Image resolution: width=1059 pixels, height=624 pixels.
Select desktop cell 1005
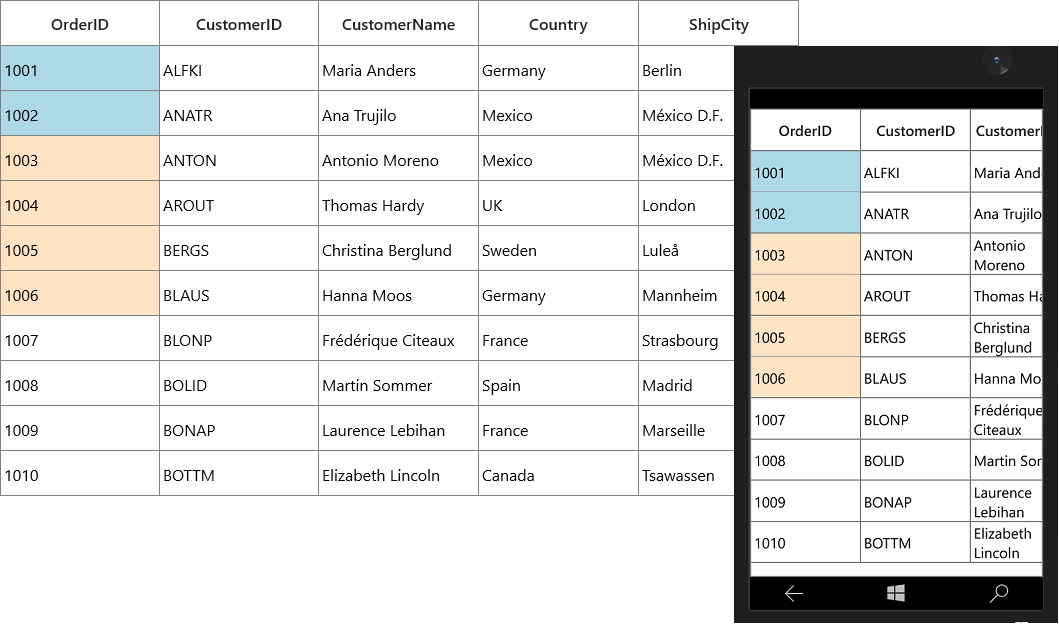(x=80, y=249)
